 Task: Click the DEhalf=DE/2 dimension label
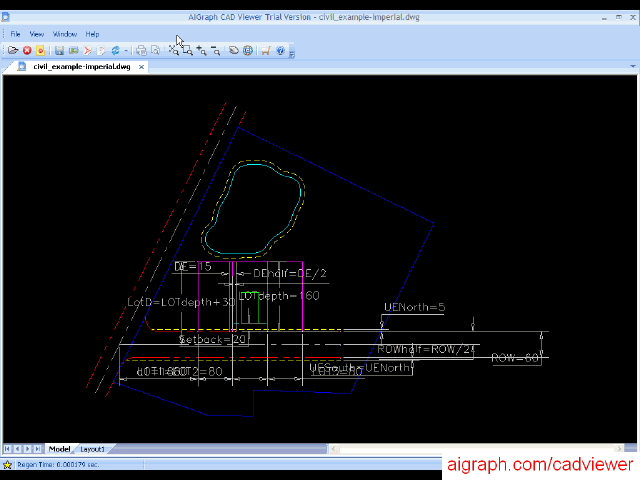tap(290, 273)
